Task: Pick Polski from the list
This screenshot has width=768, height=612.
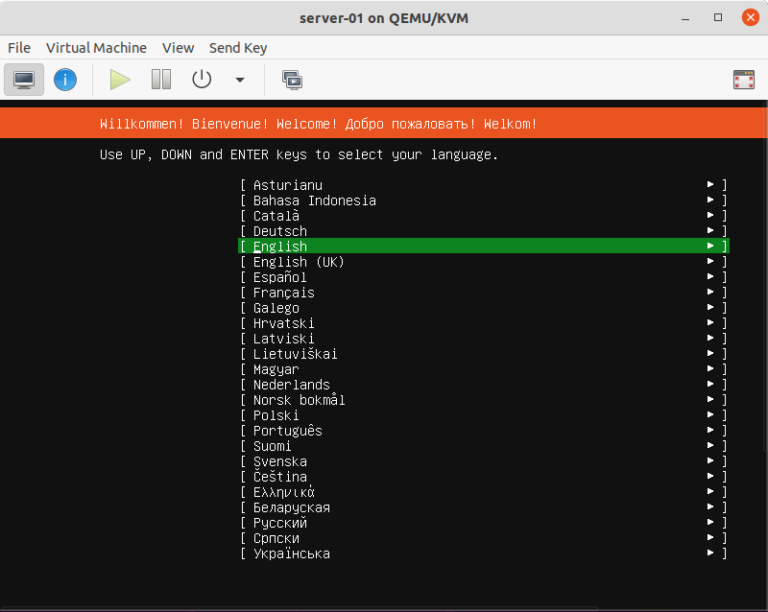Action: coord(483,415)
